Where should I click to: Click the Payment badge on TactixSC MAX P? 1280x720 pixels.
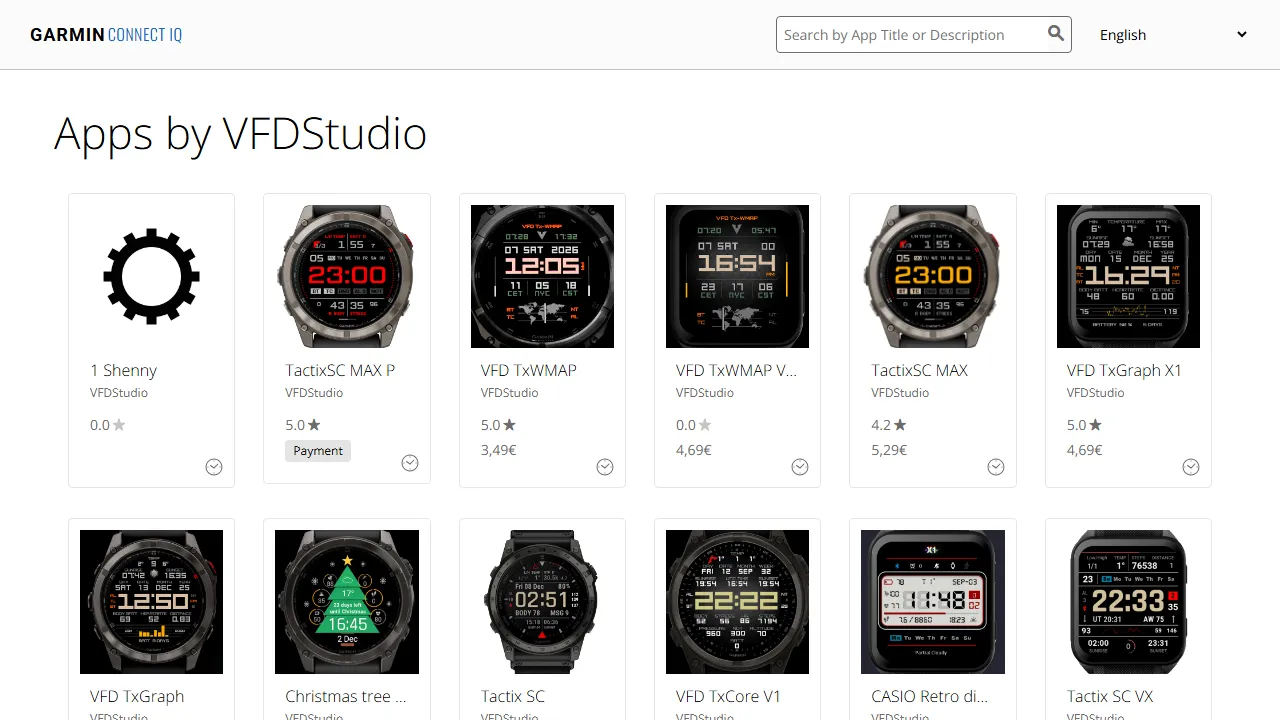pyautogui.click(x=318, y=450)
